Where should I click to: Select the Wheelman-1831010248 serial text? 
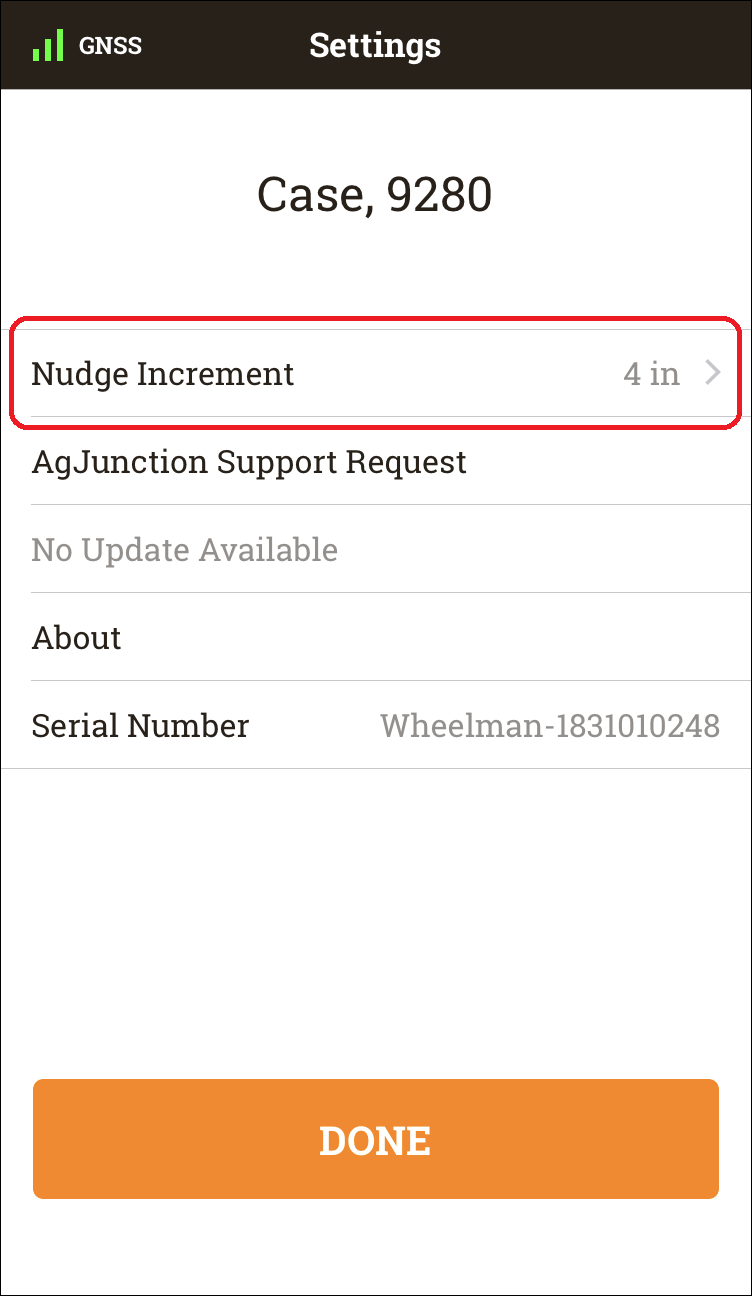point(550,725)
